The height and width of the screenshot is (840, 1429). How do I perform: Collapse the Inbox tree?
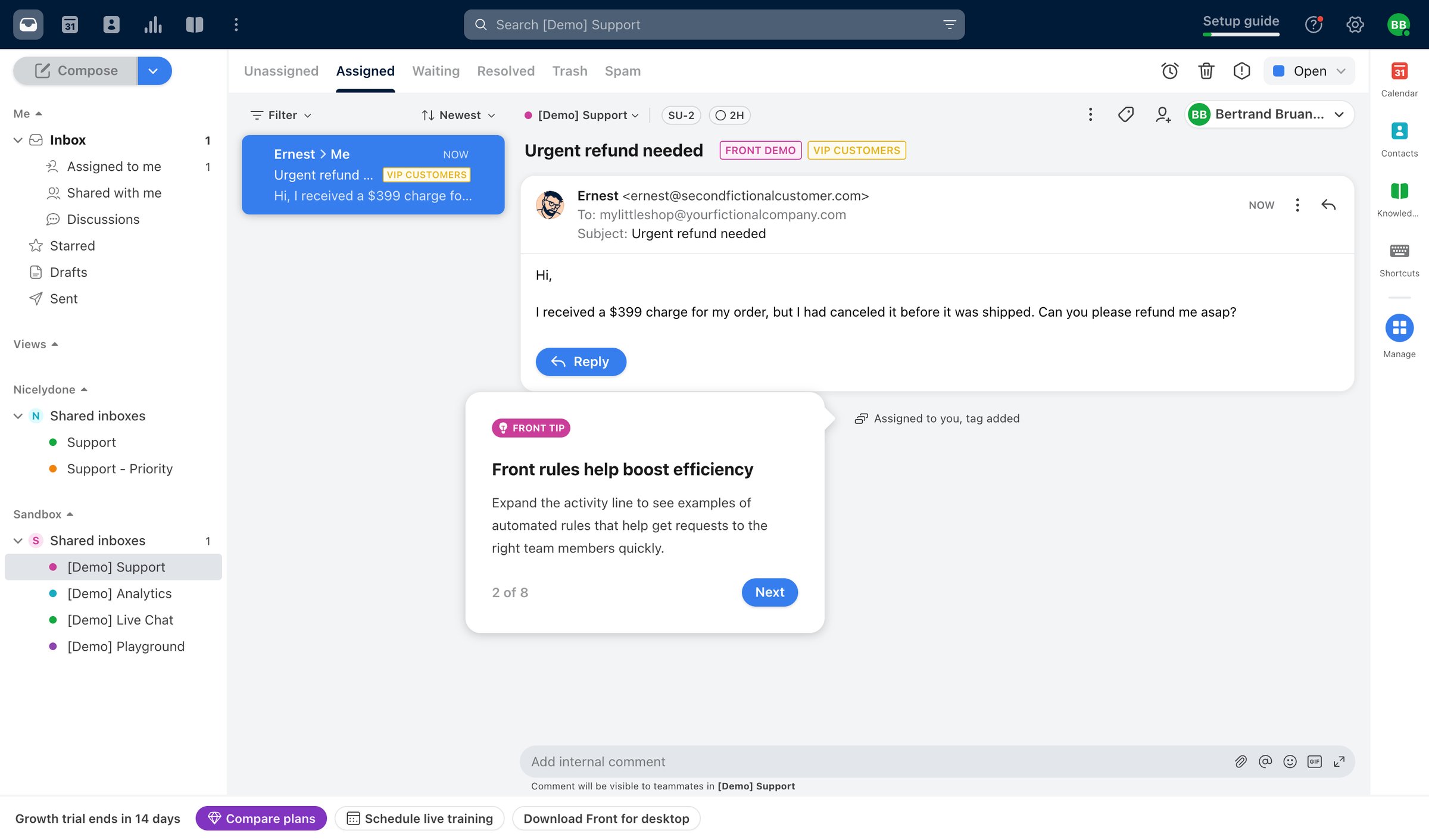pos(18,140)
